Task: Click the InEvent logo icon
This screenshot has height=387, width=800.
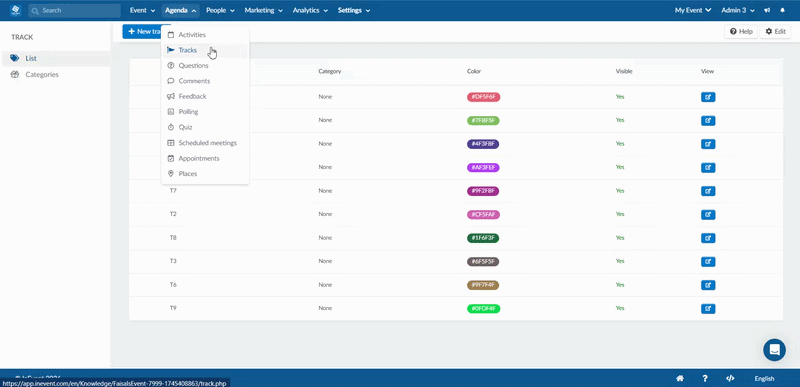Action: (x=15, y=10)
